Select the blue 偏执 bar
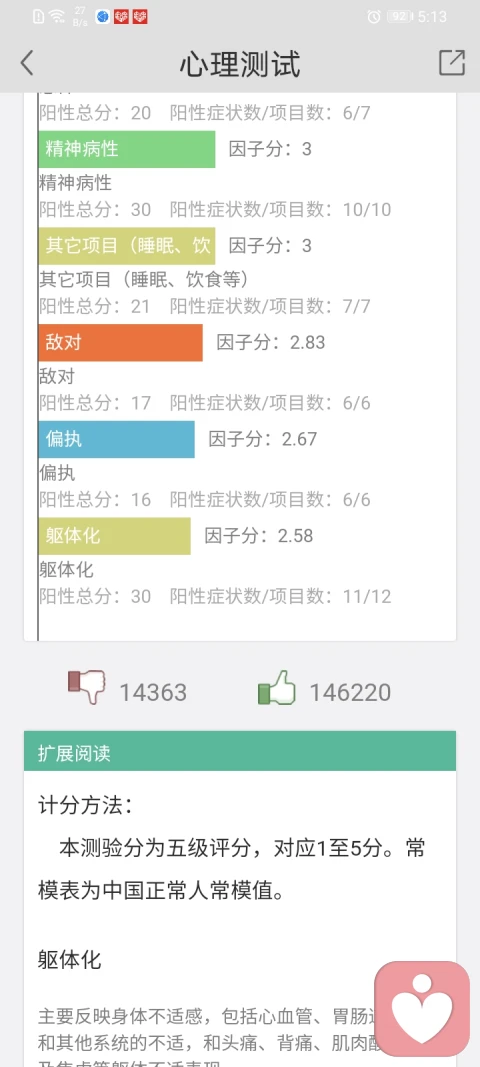480x1067 pixels. tap(116, 439)
